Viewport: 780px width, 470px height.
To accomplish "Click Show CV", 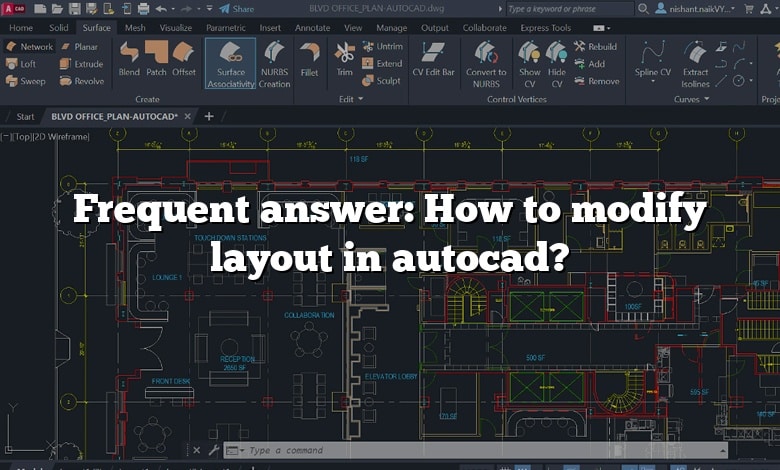I will 529,65.
